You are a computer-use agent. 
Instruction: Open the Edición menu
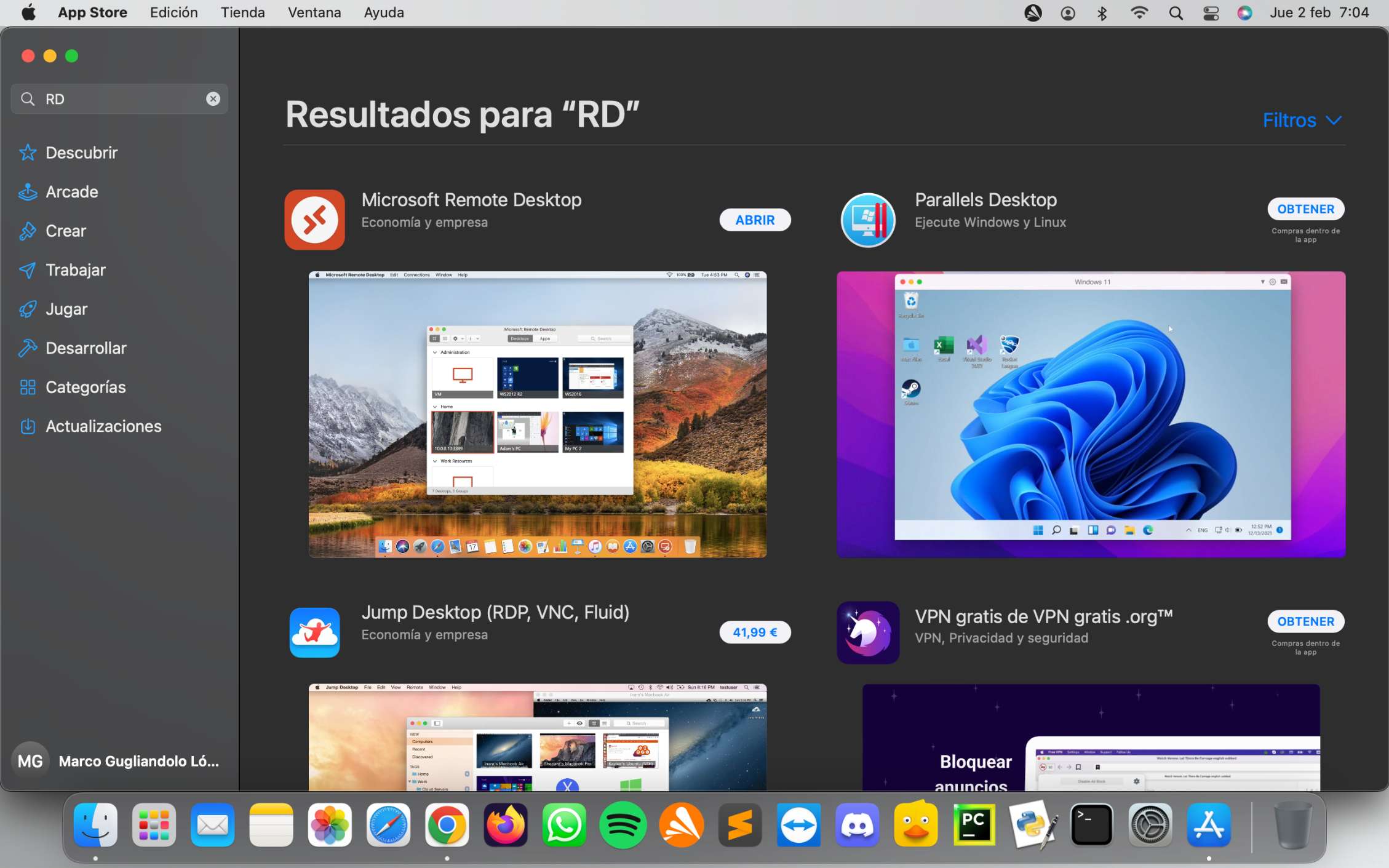(x=173, y=12)
